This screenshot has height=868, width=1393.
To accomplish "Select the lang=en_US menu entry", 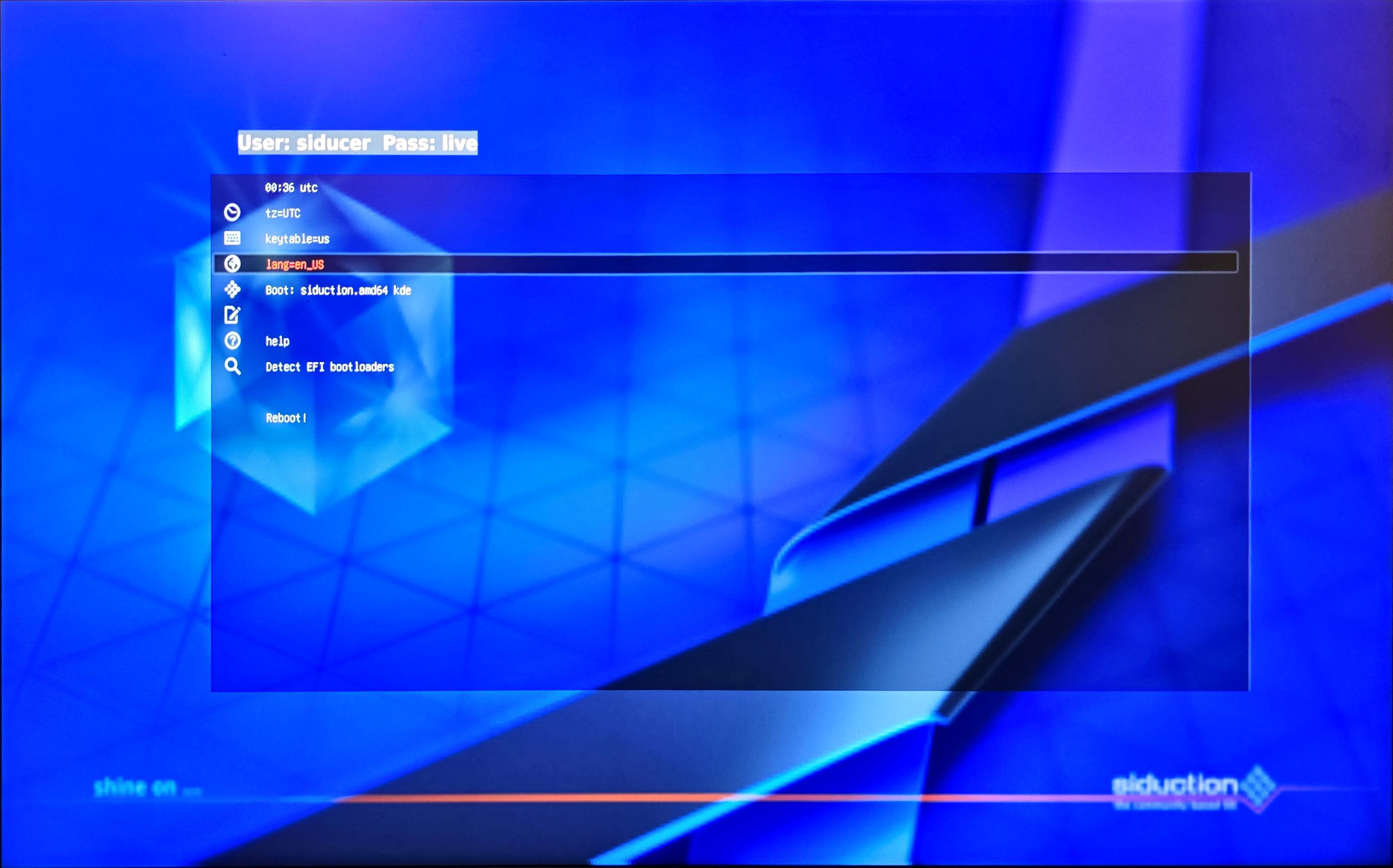I will 726,263.
